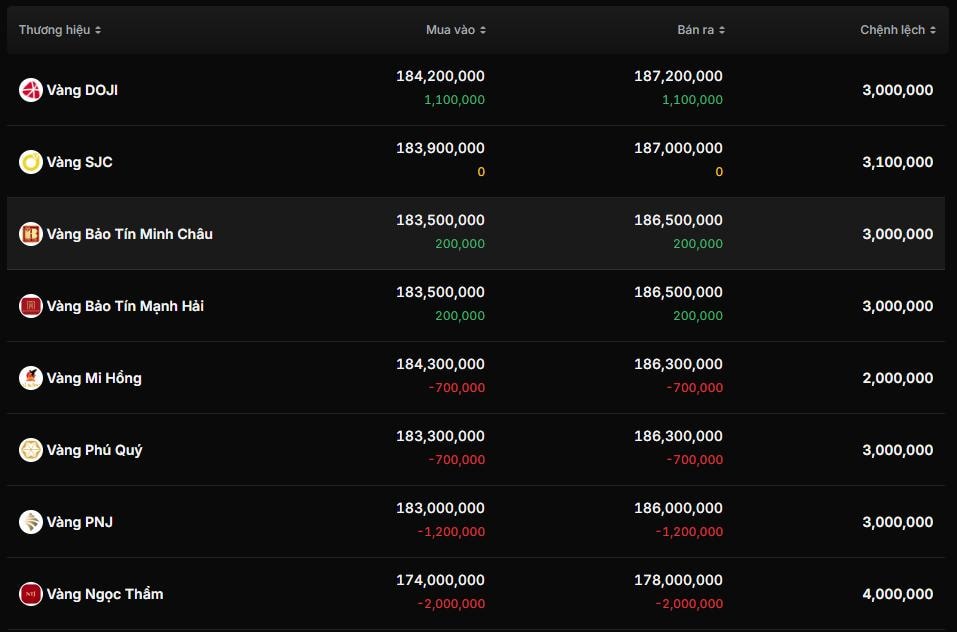Sort table by Bán ra column

(701, 30)
